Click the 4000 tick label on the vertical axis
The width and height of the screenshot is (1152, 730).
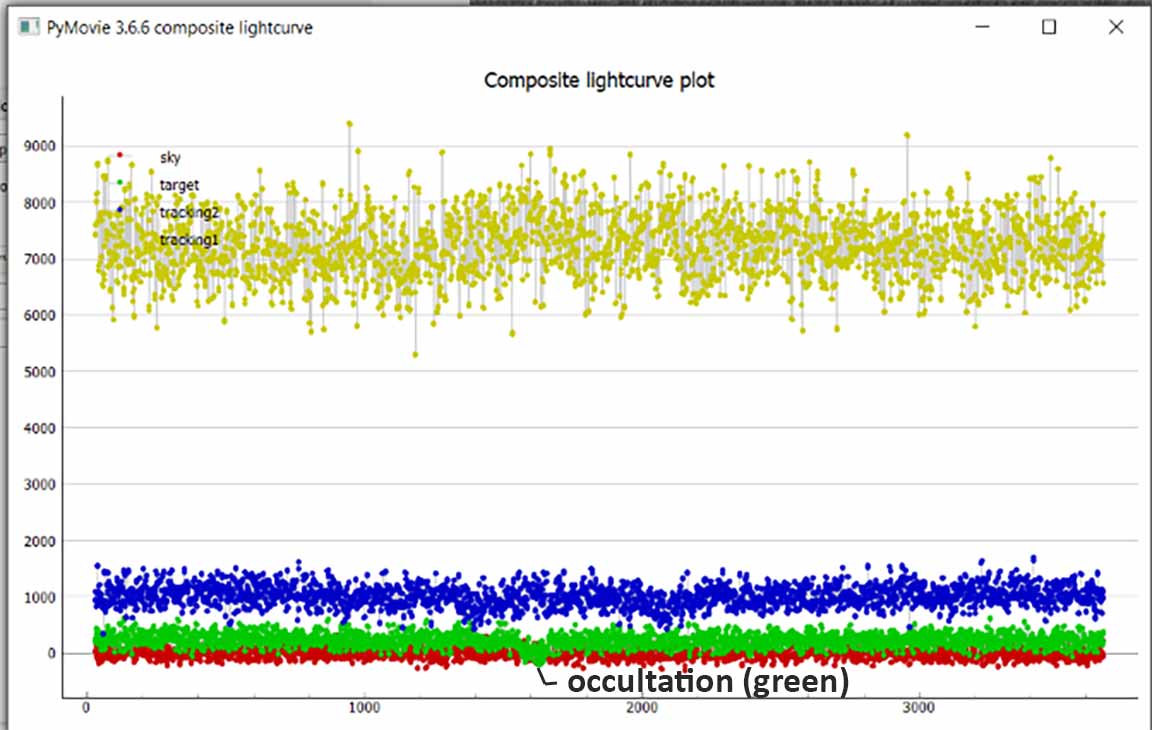click(40, 428)
